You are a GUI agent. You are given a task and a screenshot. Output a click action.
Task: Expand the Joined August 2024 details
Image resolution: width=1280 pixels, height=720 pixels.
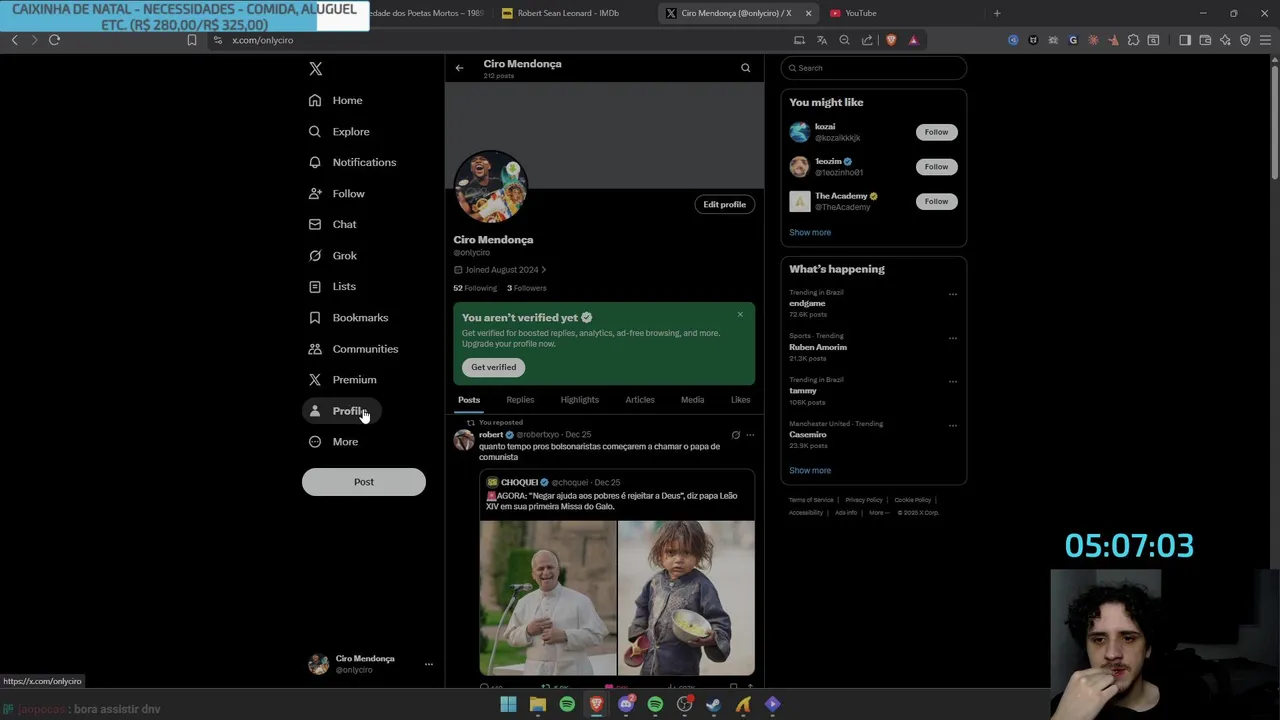(x=500, y=270)
